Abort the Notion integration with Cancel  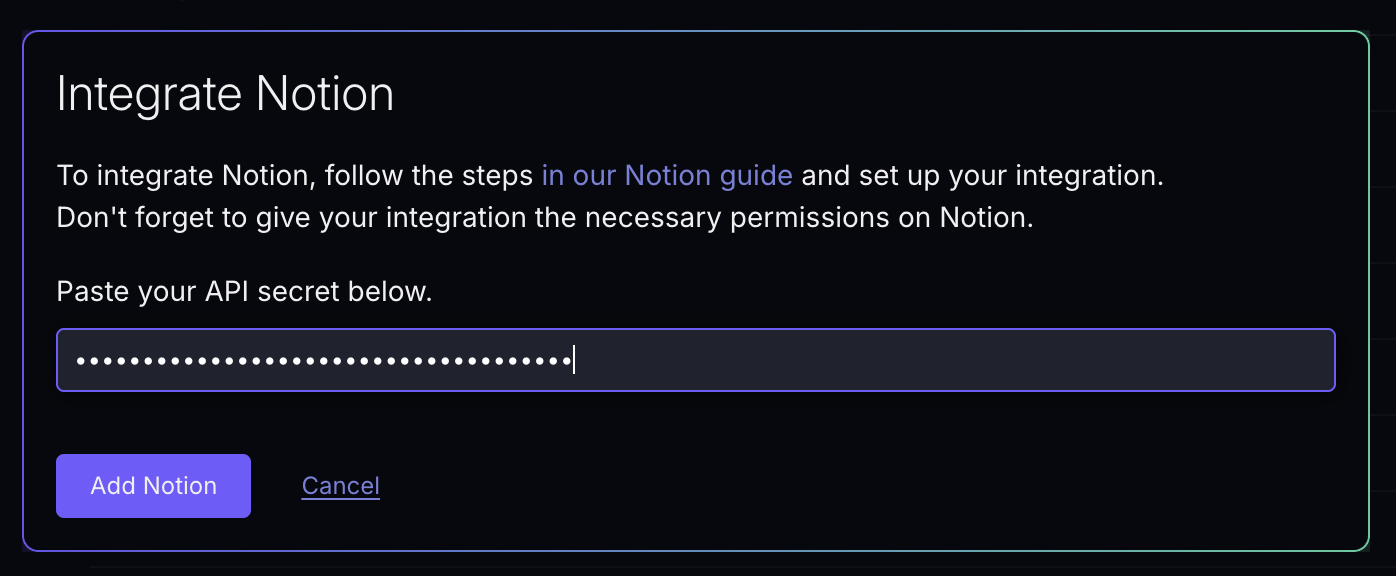[x=340, y=486]
